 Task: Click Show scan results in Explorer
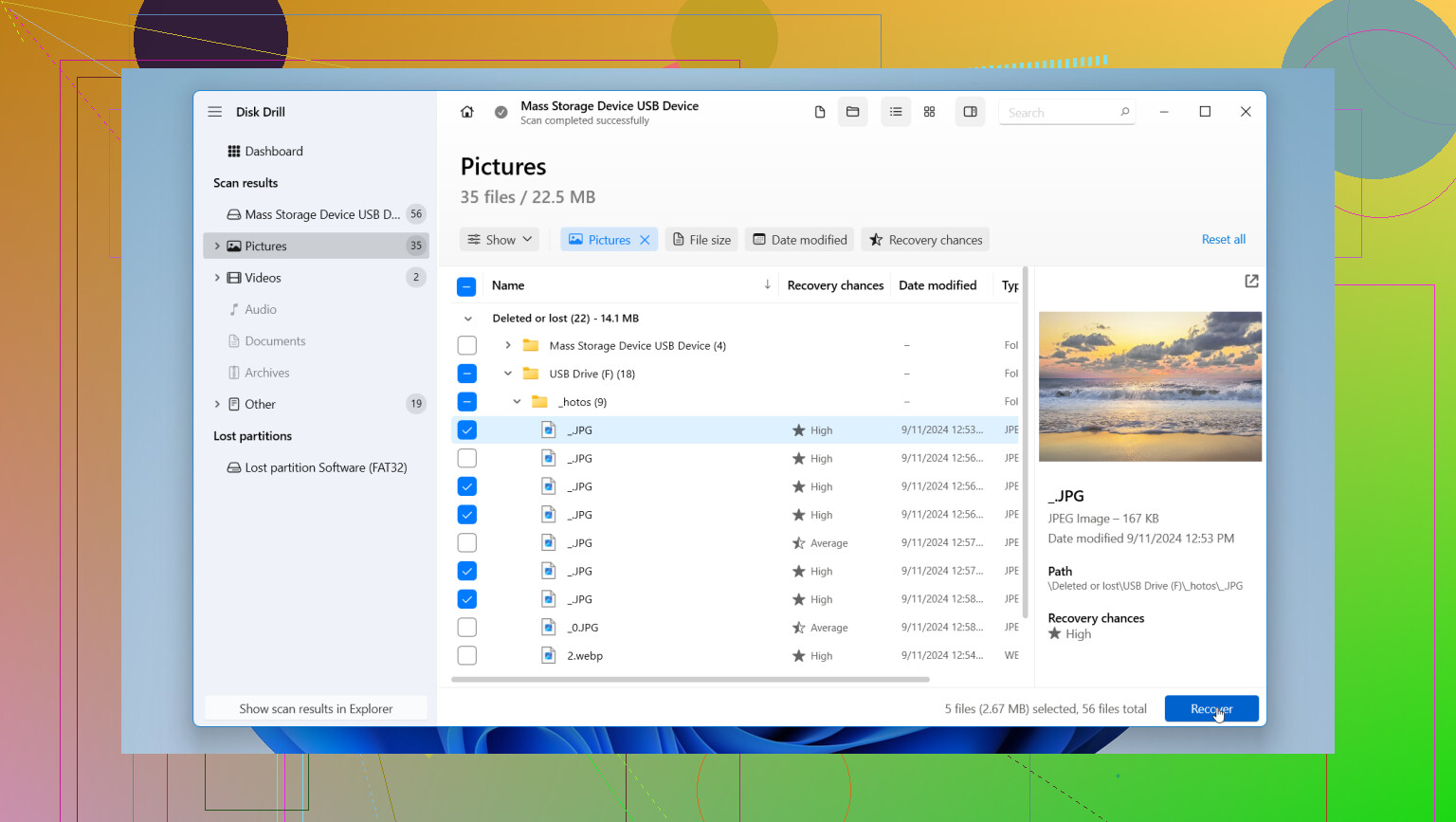(x=316, y=709)
